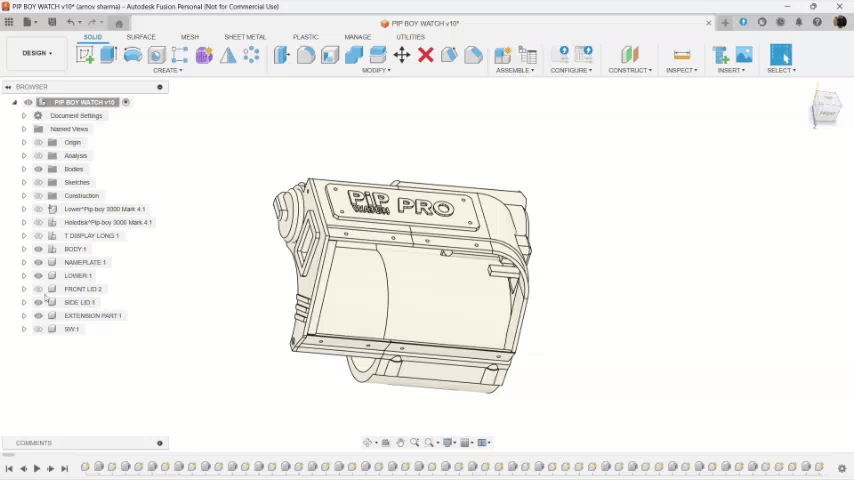The width and height of the screenshot is (854, 480).
Task: Toggle visibility of Sketches folder
Action: 38,182
